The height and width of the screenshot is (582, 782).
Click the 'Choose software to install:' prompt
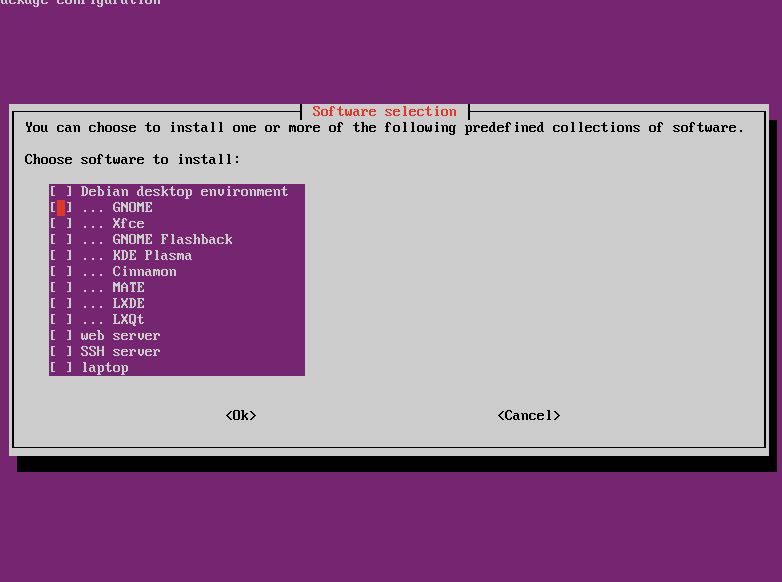[x=132, y=160]
